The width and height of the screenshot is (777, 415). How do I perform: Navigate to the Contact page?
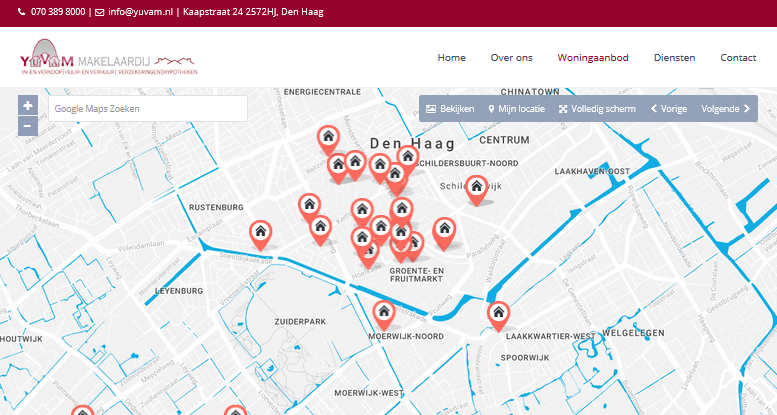738,58
